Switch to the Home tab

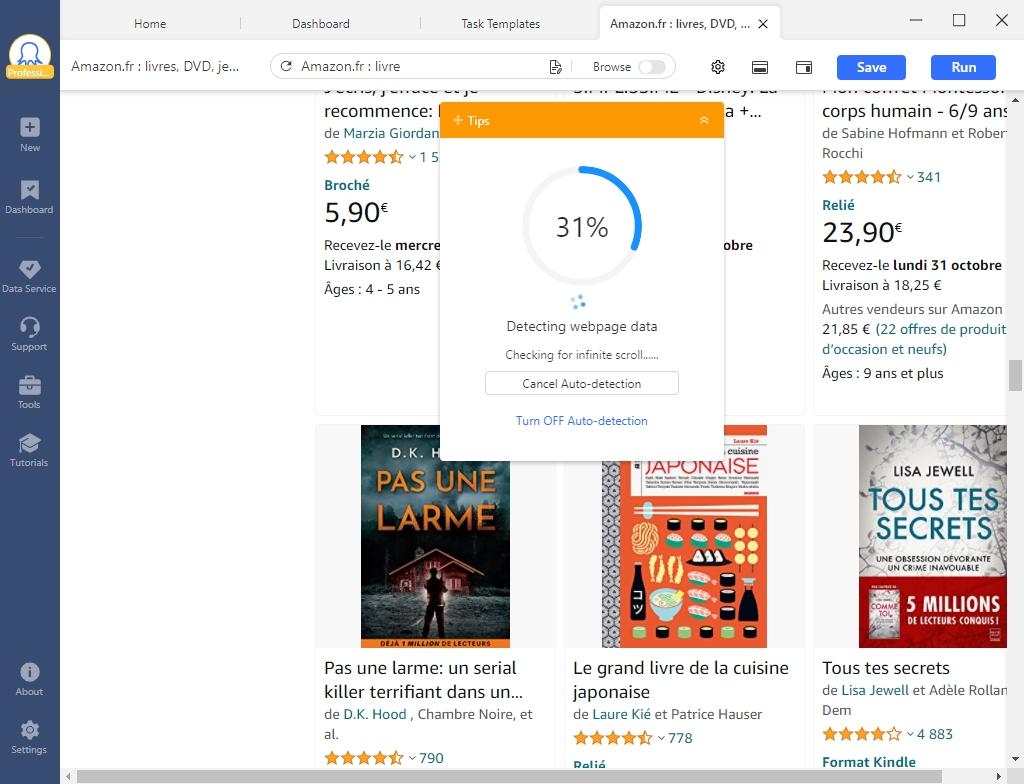click(x=150, y=24)
